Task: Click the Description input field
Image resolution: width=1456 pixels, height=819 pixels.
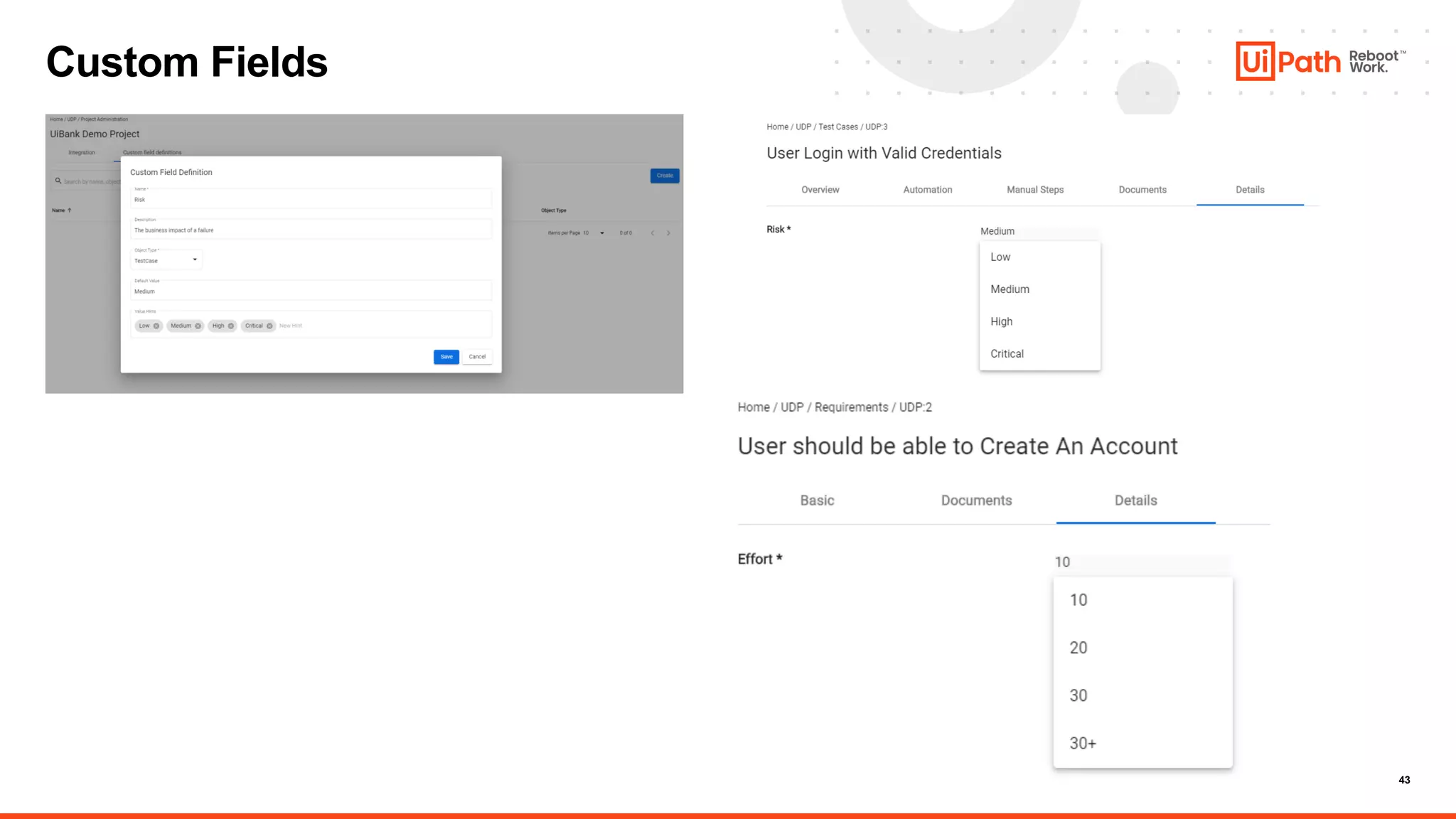Action: (311, 230)
